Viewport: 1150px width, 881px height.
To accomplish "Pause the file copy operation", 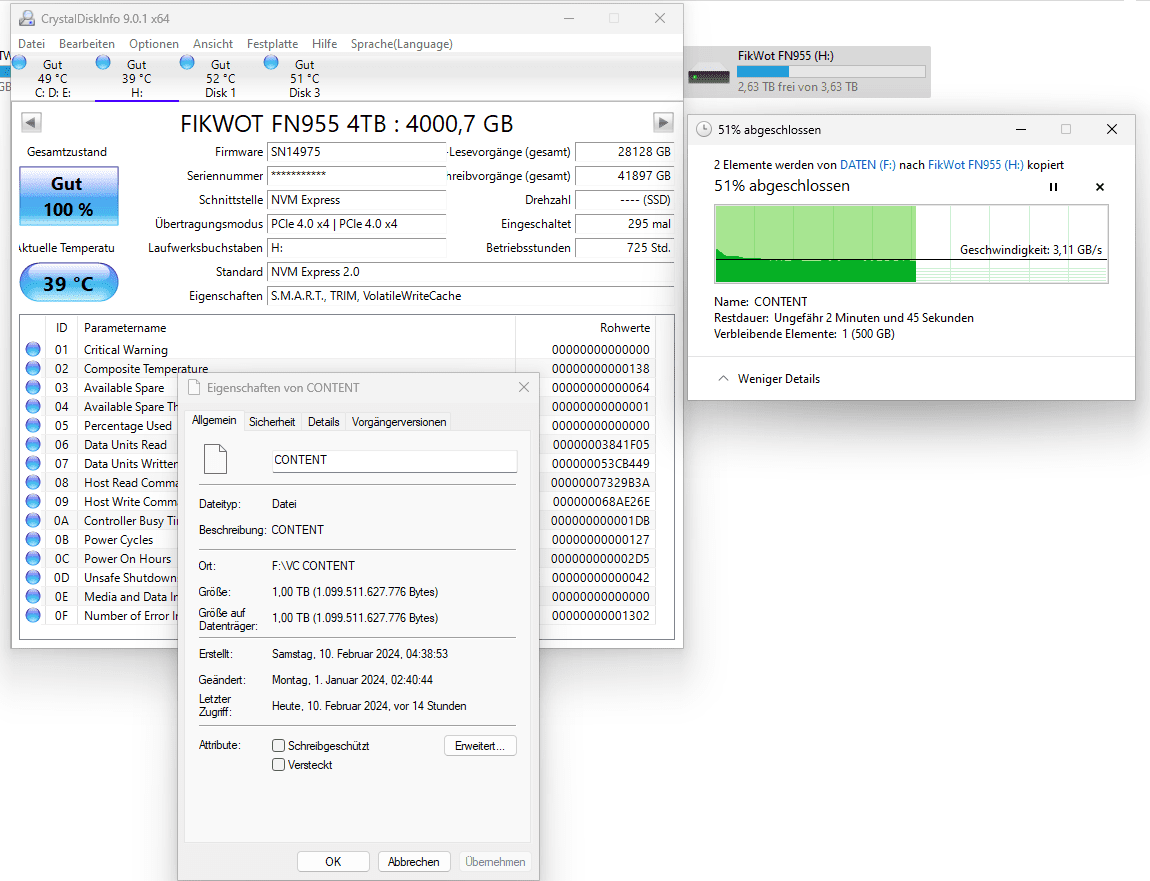I will point(1053,187).
